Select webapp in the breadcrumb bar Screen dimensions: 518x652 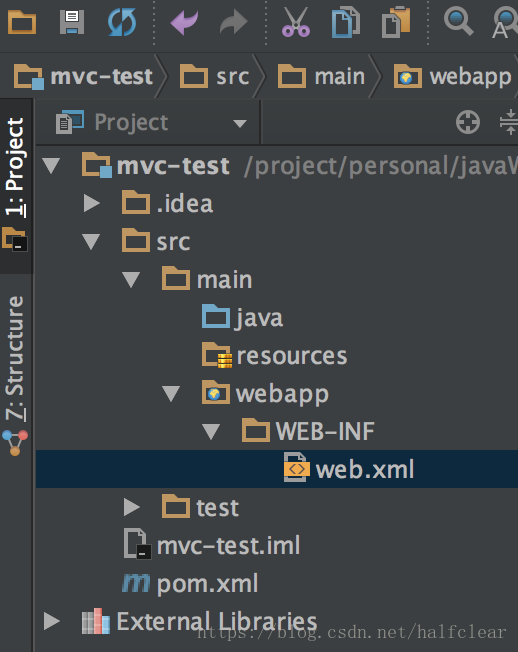tap(452, 76)
